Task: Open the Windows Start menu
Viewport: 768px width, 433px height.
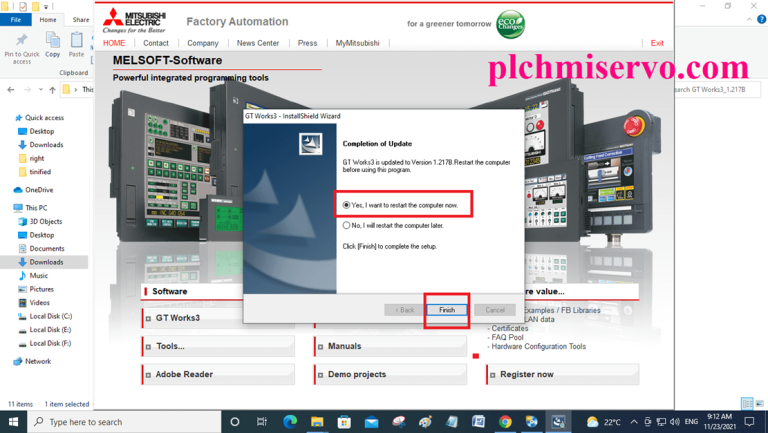Action: 13,422
